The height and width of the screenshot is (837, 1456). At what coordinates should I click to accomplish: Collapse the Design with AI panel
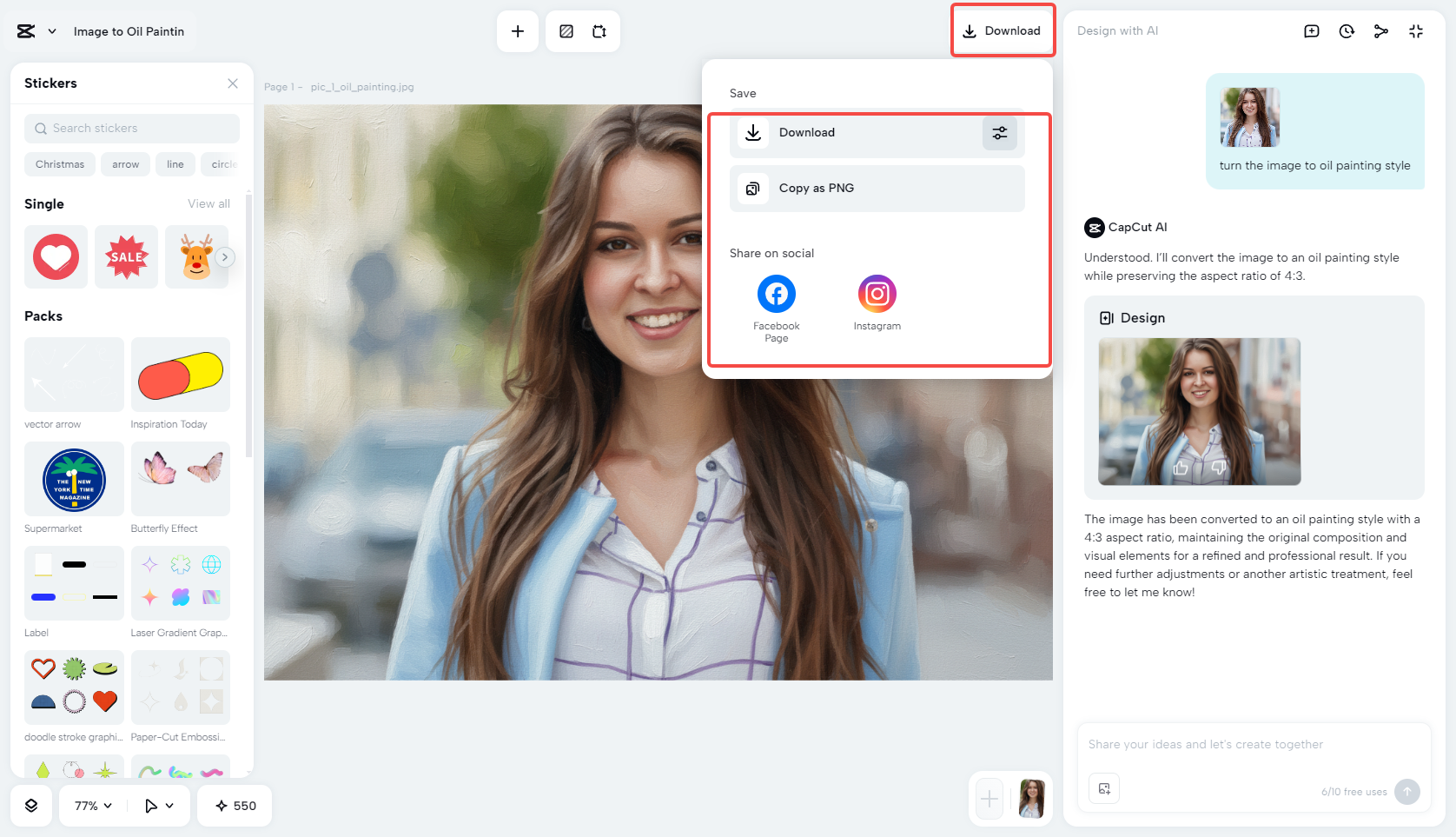(1415, 31)
